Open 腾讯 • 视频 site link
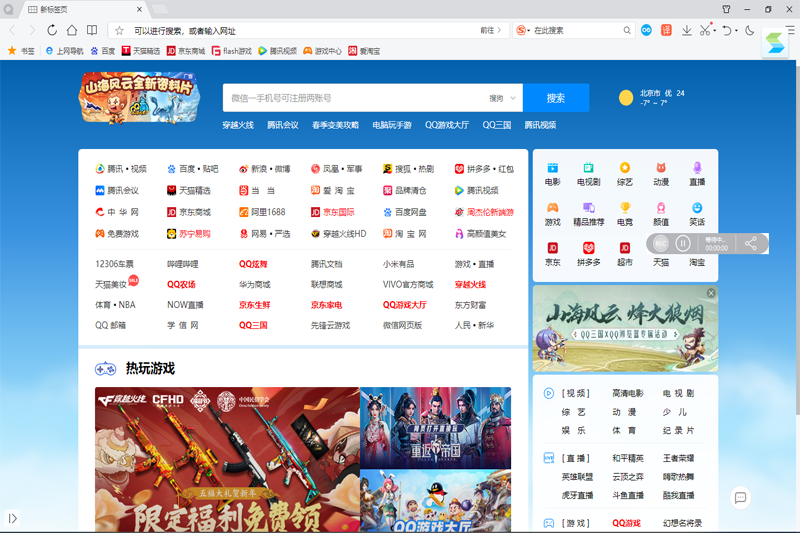The width and height of the screenshot is (800, 533). point(121,169)
